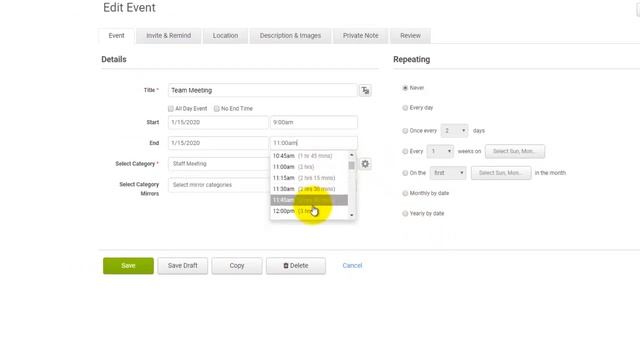Image resolution: width=640 pixels, height=360 pixels.
Task: Click the Save Draft button
Action: [x=182, y=266]
